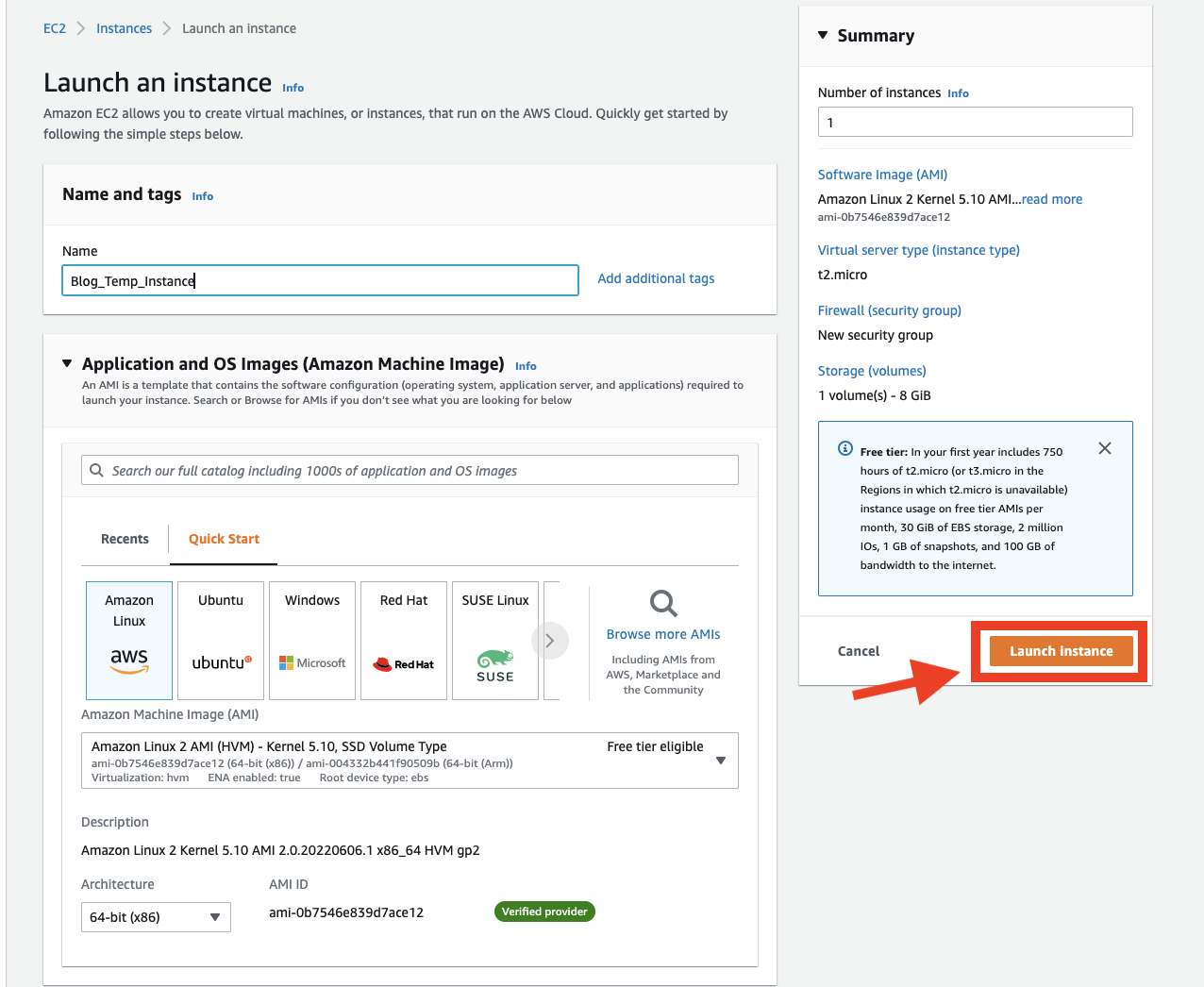
Task: Click the Browse more AMIs magnifier icon
Action: (662, 603)
